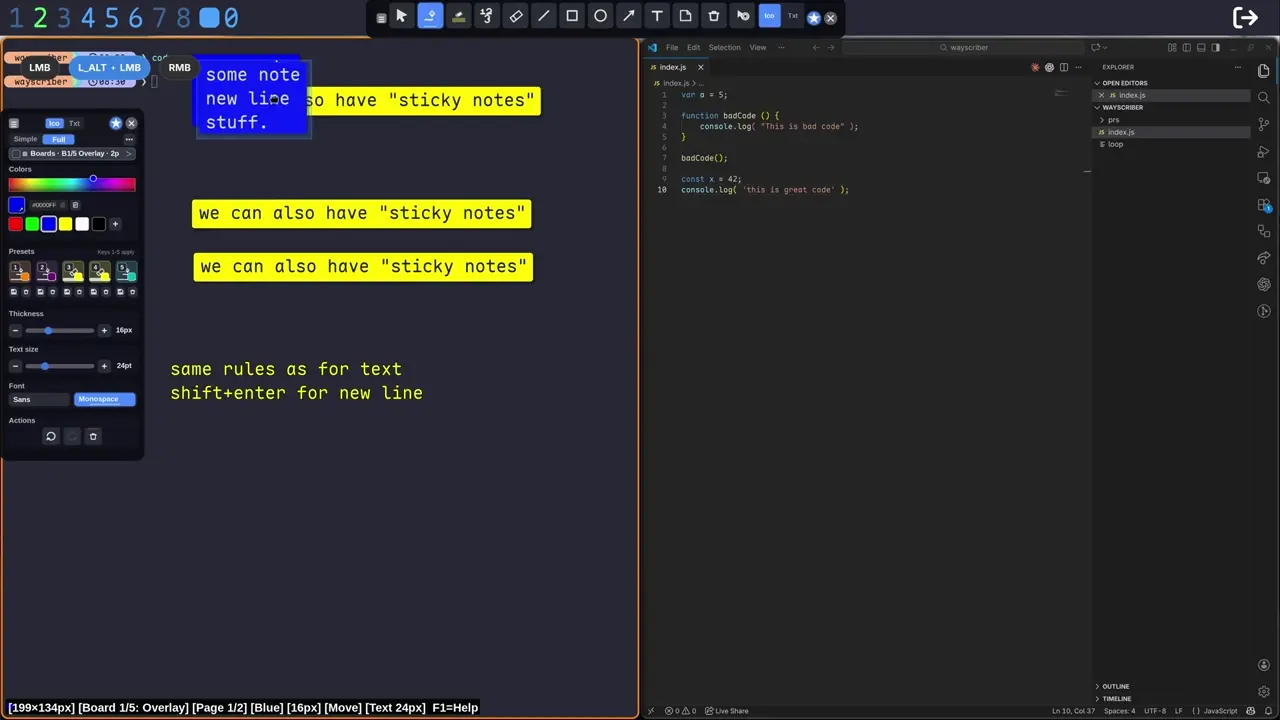Click the Text size slider track

60,366
